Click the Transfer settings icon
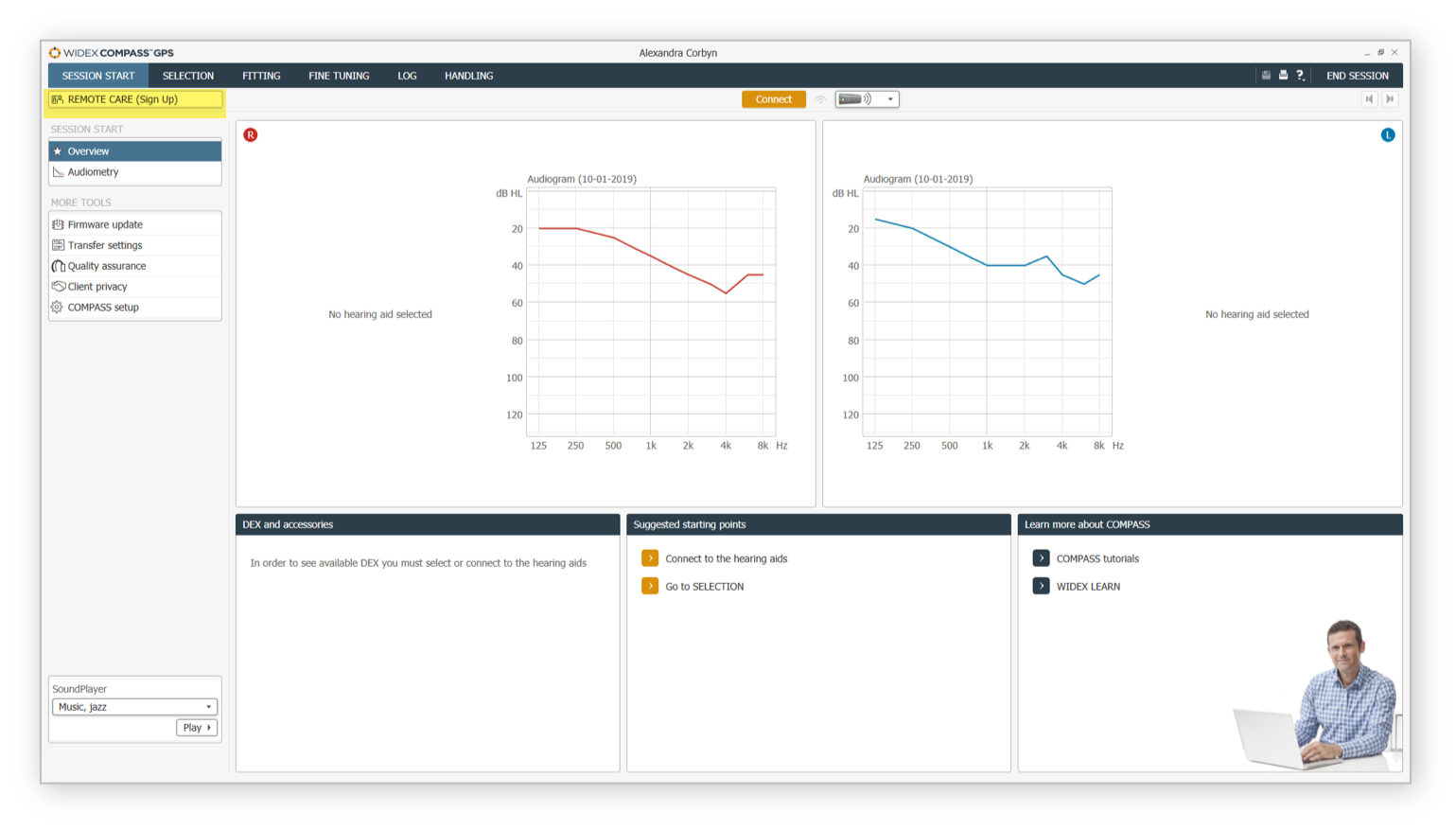The image size is (1456, 830). pos(58,245)
